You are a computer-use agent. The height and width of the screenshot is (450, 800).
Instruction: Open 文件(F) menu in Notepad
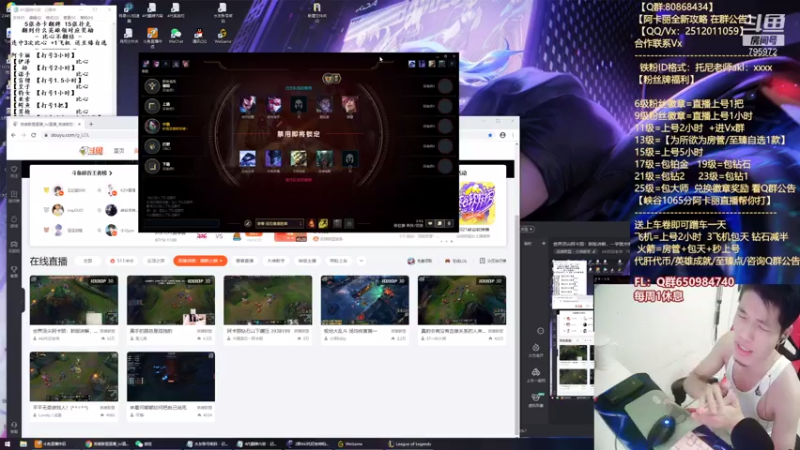click(19, 17)
